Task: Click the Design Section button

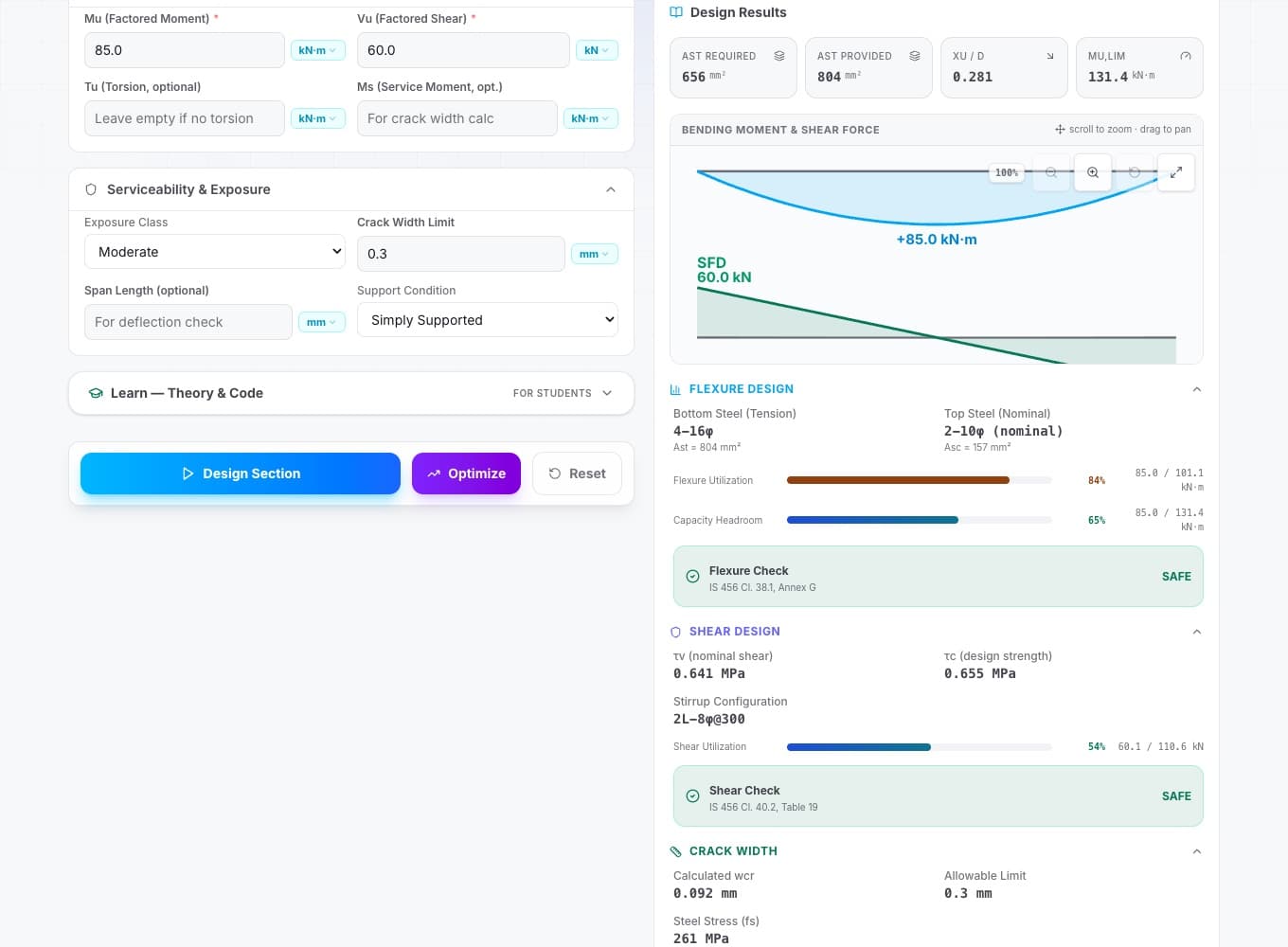Action: [x=241, y=473]
